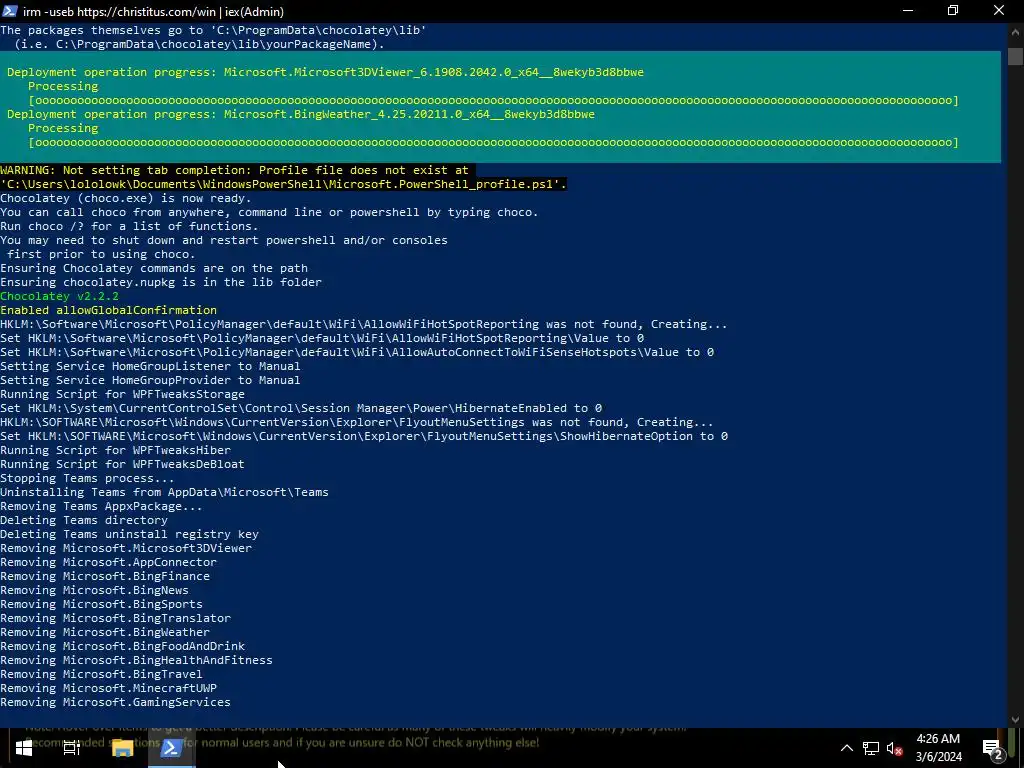Click the 'Chocolatey v2.2.2' line
This screenshot has width=1024, height=768.
[59, 296]
